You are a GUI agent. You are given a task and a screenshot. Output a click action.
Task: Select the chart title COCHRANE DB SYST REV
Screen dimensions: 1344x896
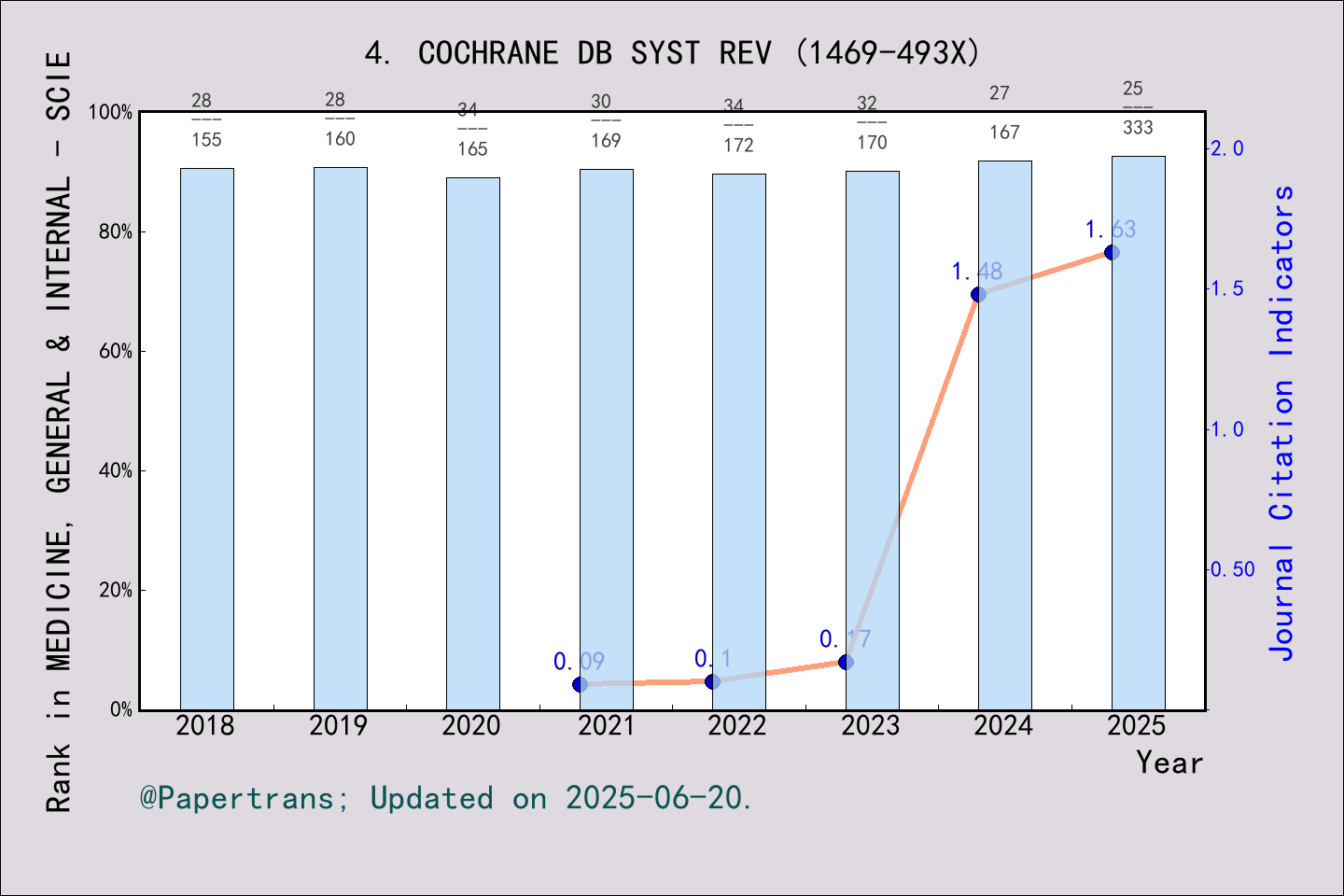click(x=673, y=53)
